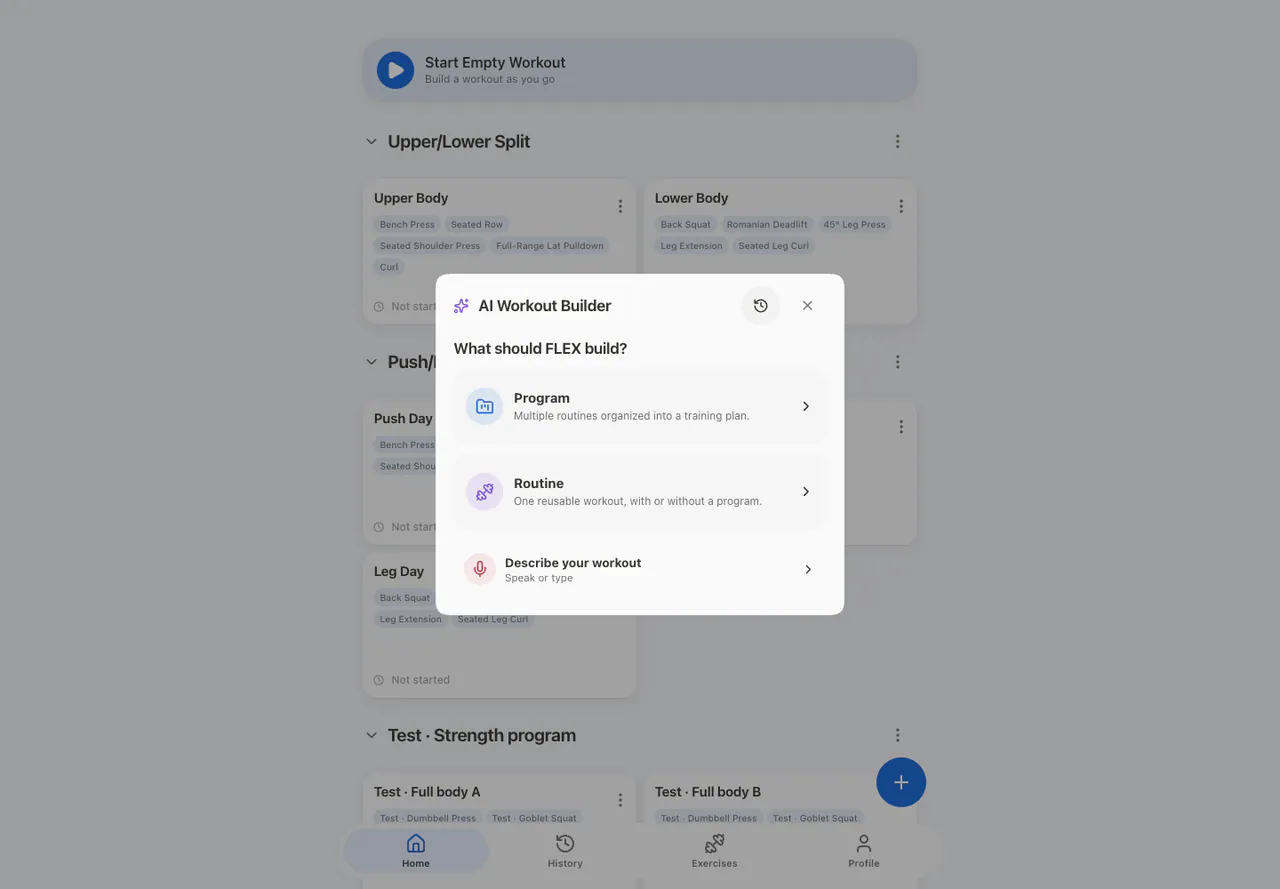Click the chevron arrow on the Program row
The height and width of the screenshot is (889, 1280).
[806, 406]
